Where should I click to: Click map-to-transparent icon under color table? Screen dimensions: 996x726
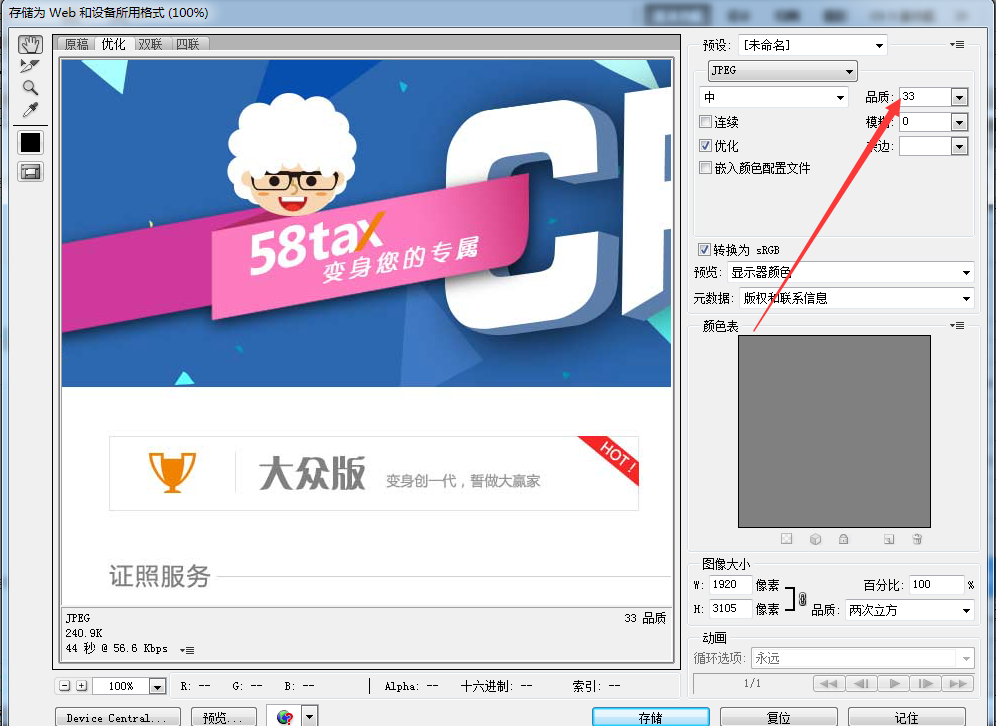(x=786, y=539)
